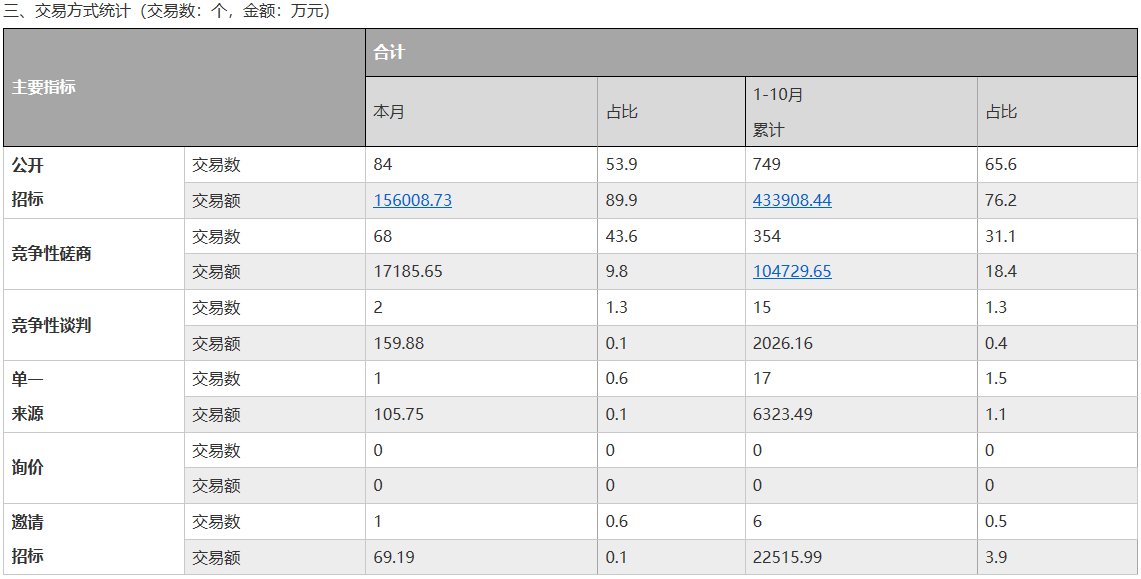
Task: Click the 2026.16 cumulative amount cell
Action: pos(861,343)
